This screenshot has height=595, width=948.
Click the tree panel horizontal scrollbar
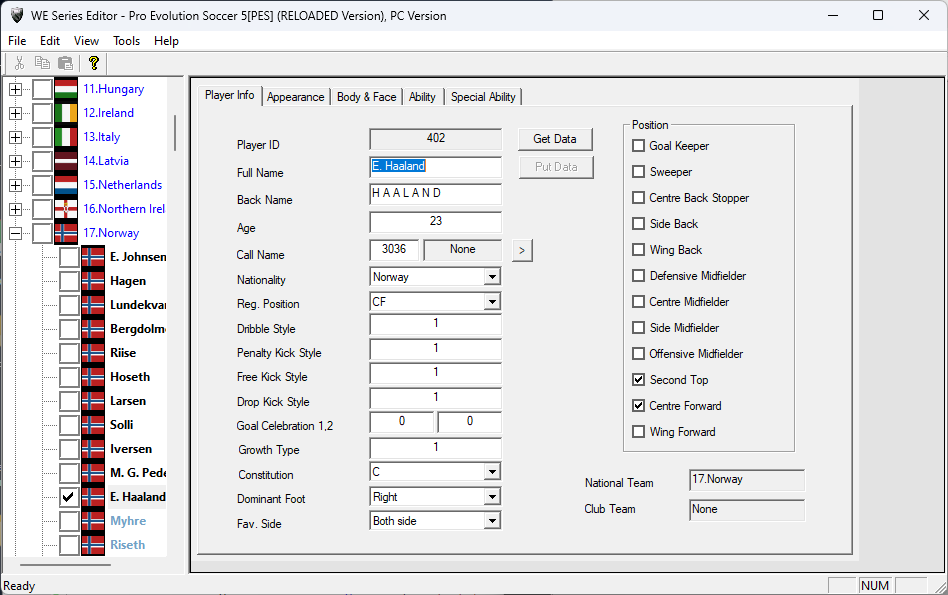pos(65,565)
